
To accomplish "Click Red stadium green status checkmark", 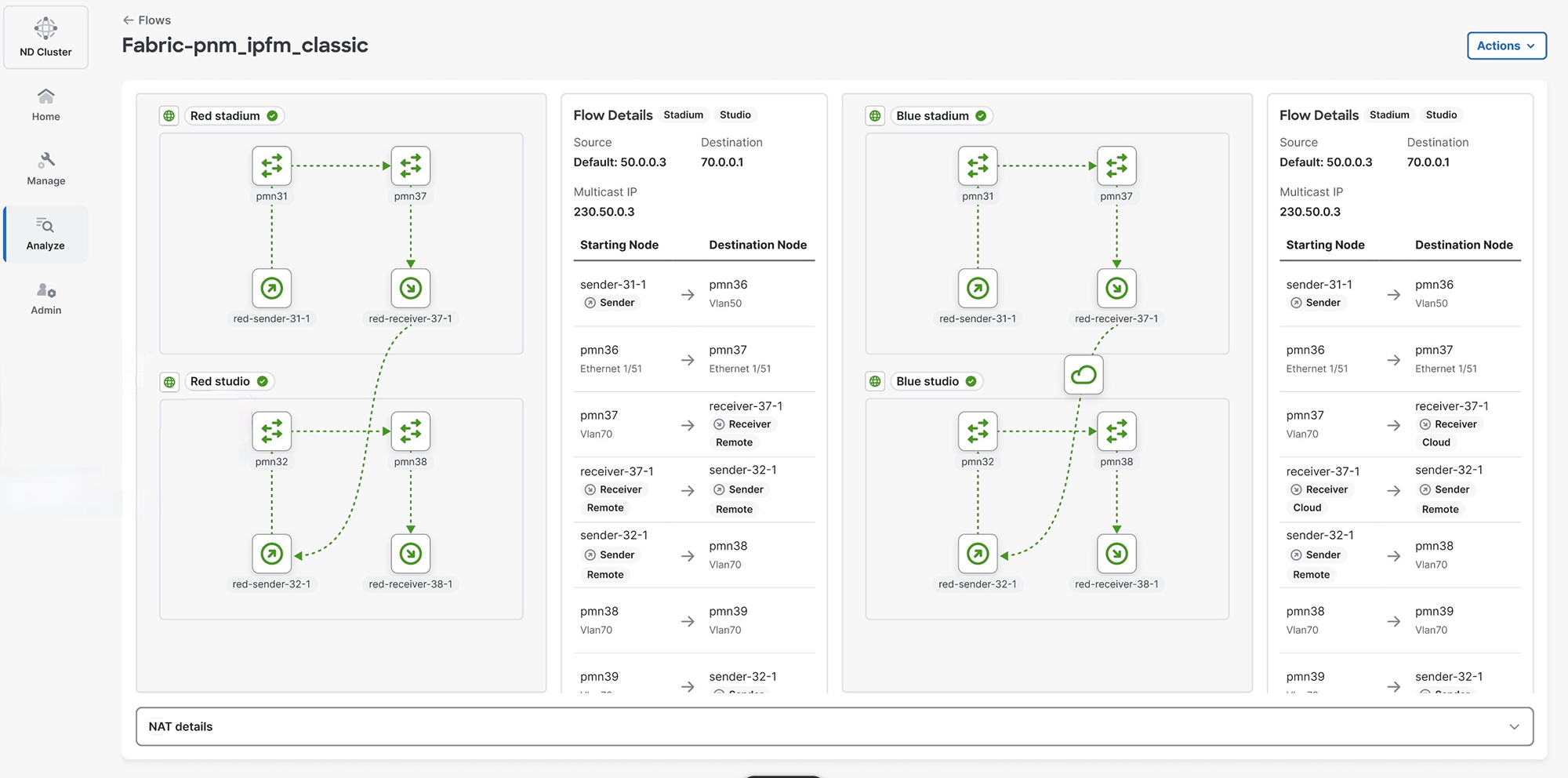I will (x=272, y=116).
